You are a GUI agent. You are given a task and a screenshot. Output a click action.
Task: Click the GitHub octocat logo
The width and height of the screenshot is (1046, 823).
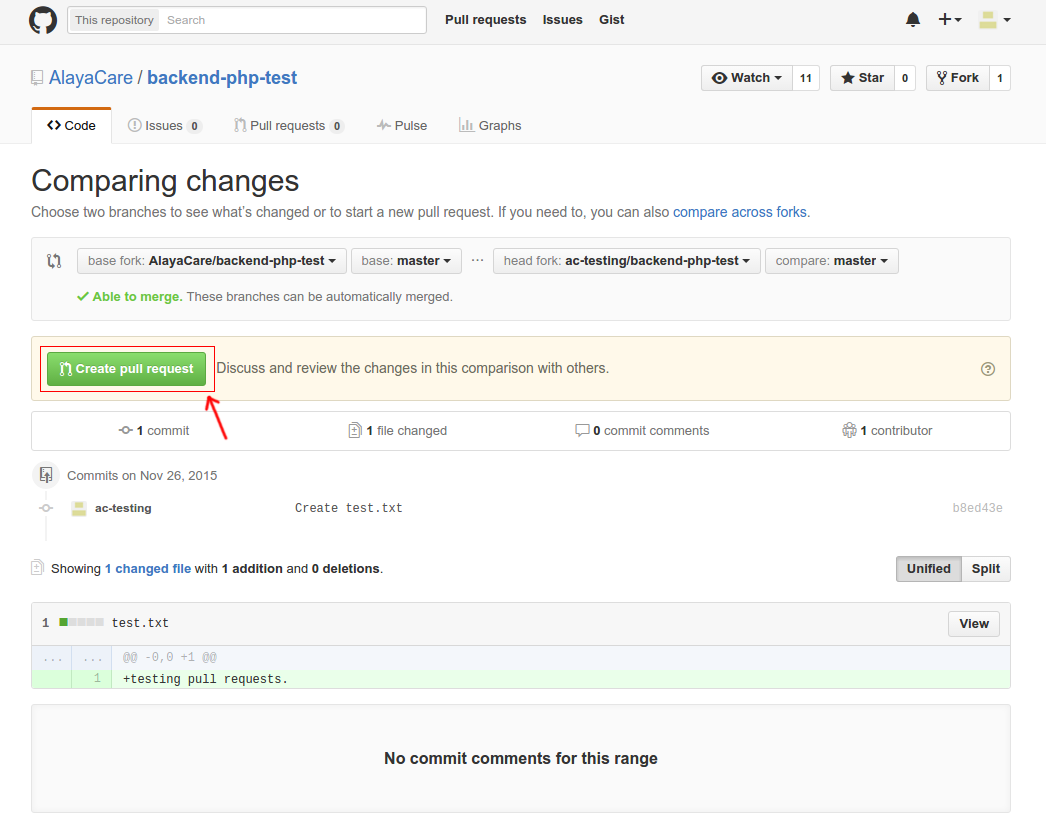coord(43,20)
